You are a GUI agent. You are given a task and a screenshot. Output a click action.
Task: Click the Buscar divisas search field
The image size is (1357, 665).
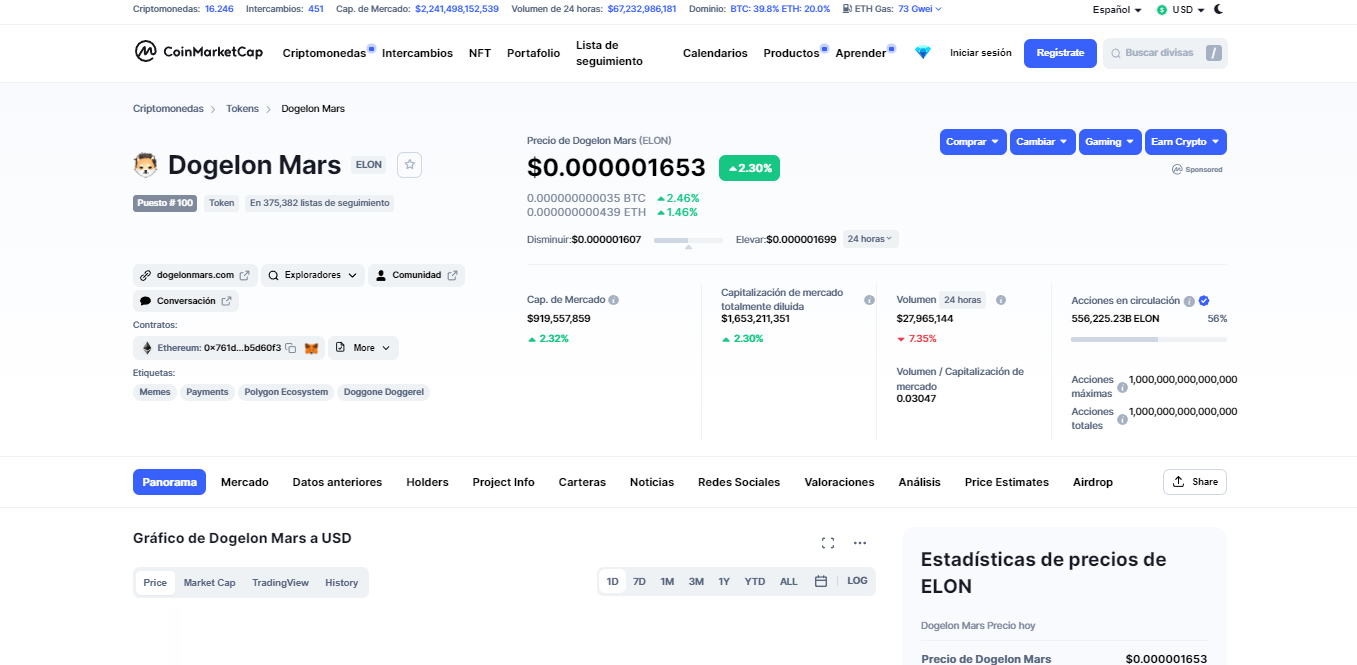click(x=1165, y=53)
